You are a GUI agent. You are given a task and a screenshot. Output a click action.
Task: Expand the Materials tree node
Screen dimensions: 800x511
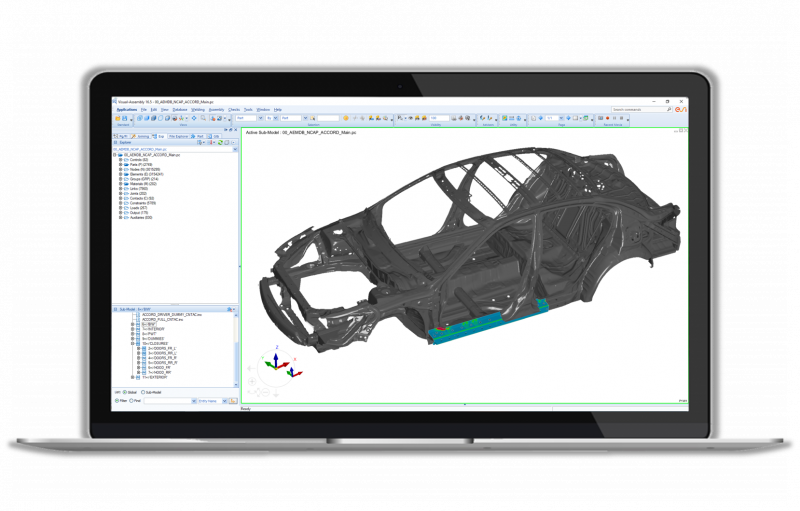coord(121,184)
